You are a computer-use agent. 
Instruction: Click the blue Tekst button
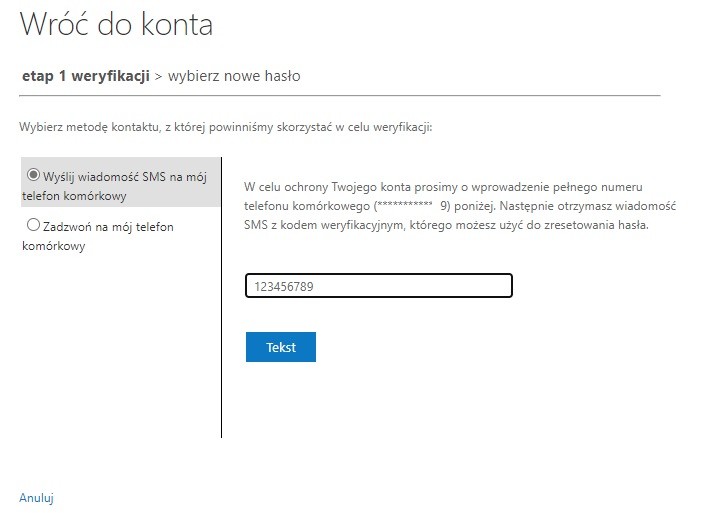[x=281, y=347]
